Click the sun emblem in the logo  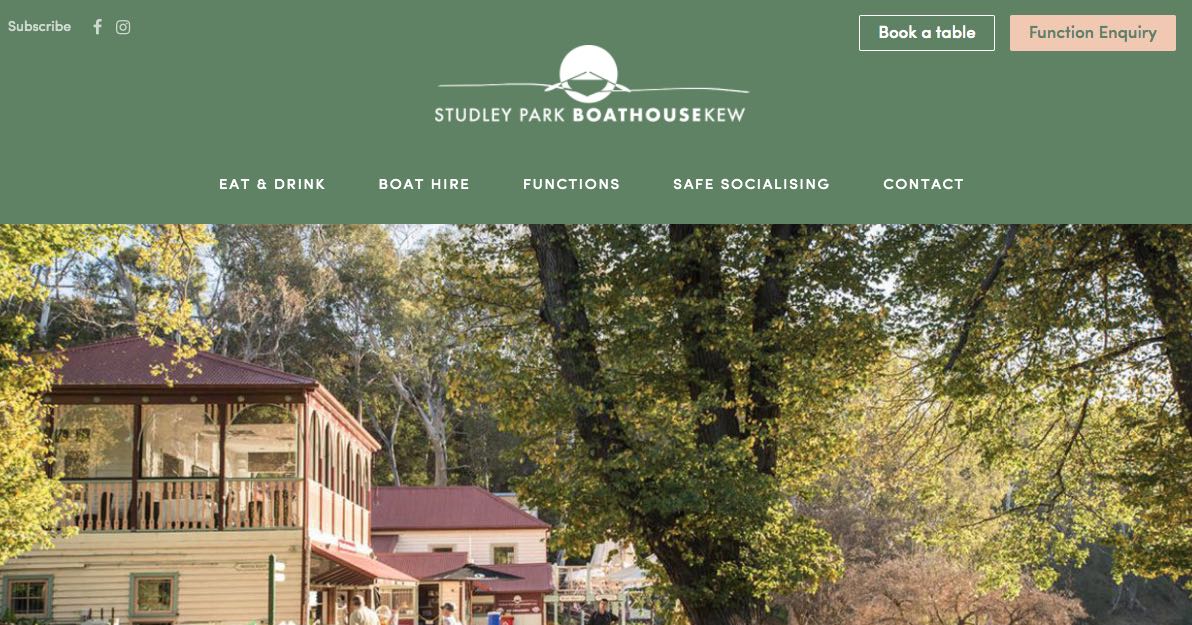coord(588,74)
